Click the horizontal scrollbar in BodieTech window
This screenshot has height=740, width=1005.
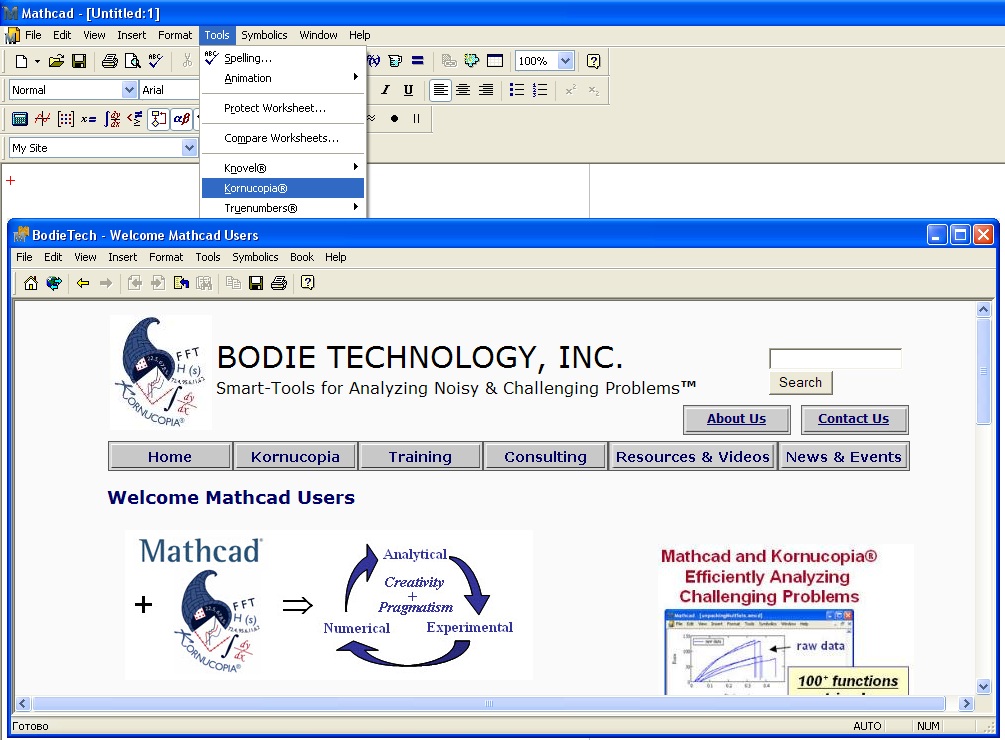[489, 703]
